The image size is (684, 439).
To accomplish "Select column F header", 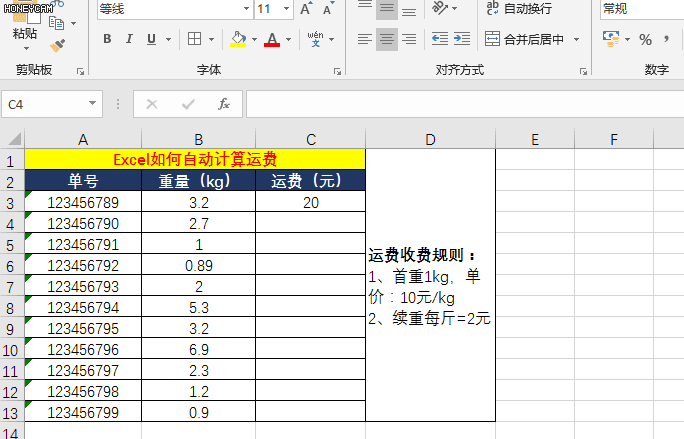I will click(614, 140).
